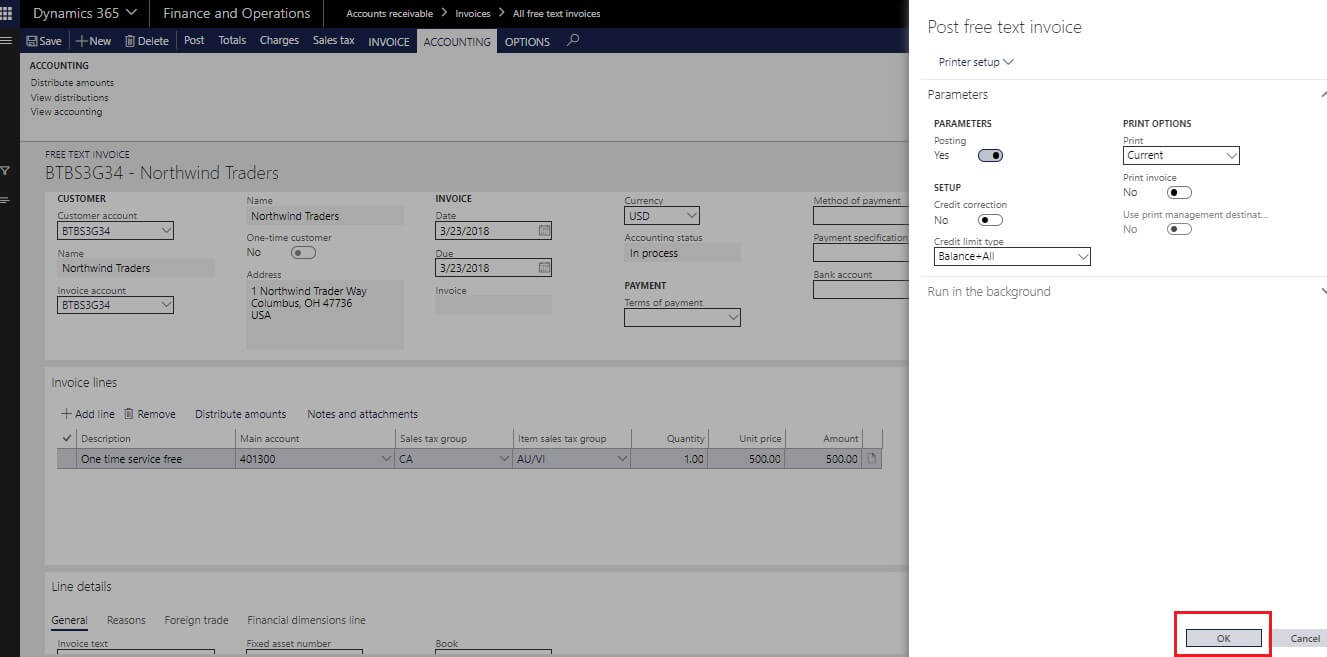Open the Terms of payment dropdown
Viewport: 1327px width, 657px height.
pyautogui.click(x=733, y=318)
